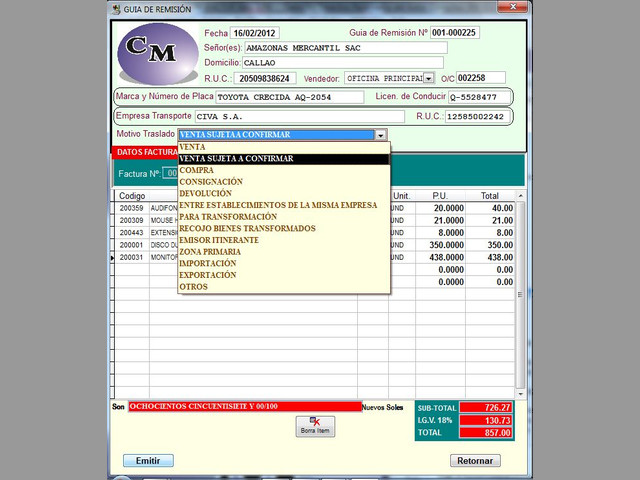640x480 pixels.
Task: Click the R.U.C. field 20509838624
Action: point(265,78)
